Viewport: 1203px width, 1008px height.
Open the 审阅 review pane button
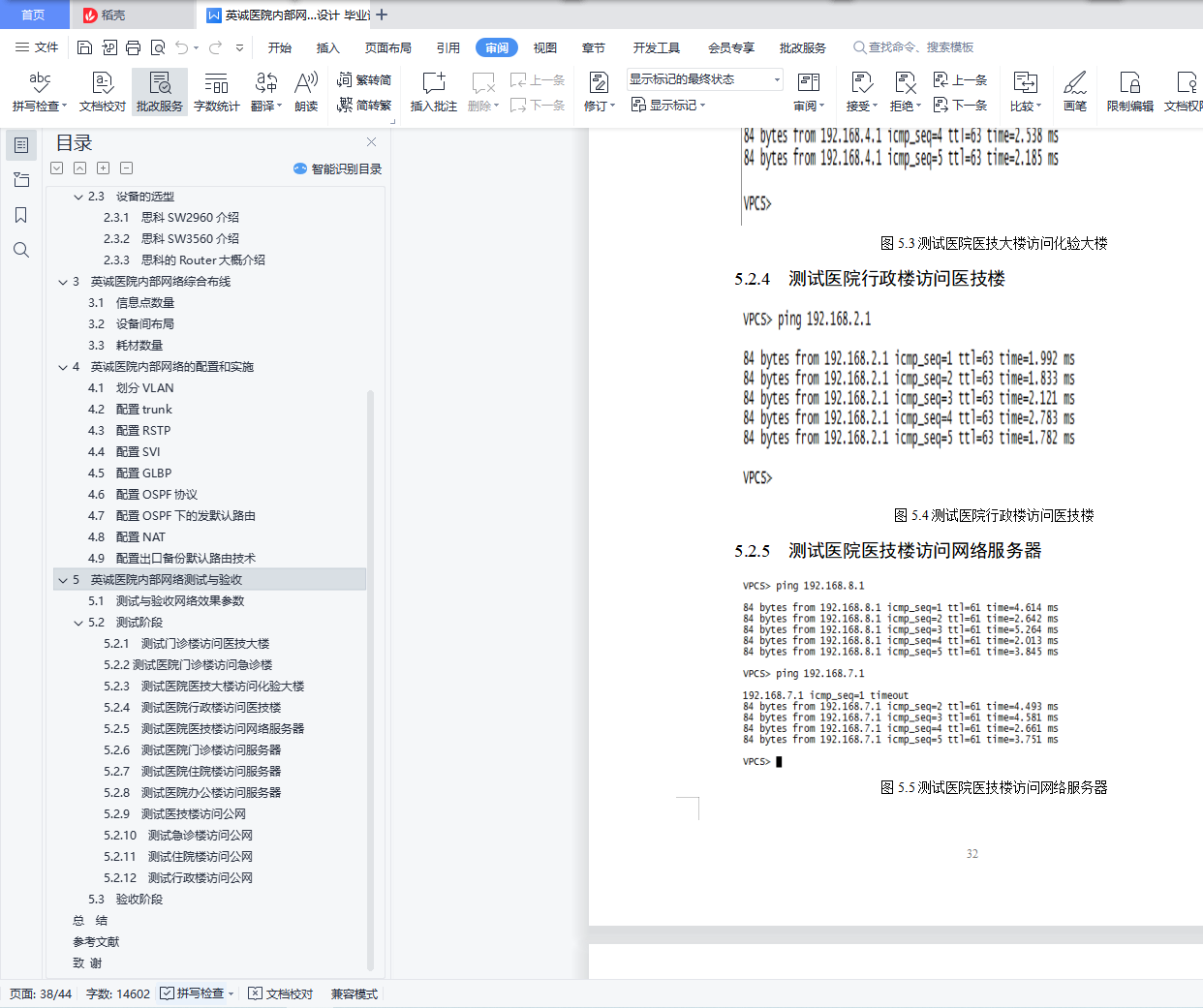coord(809,92)
